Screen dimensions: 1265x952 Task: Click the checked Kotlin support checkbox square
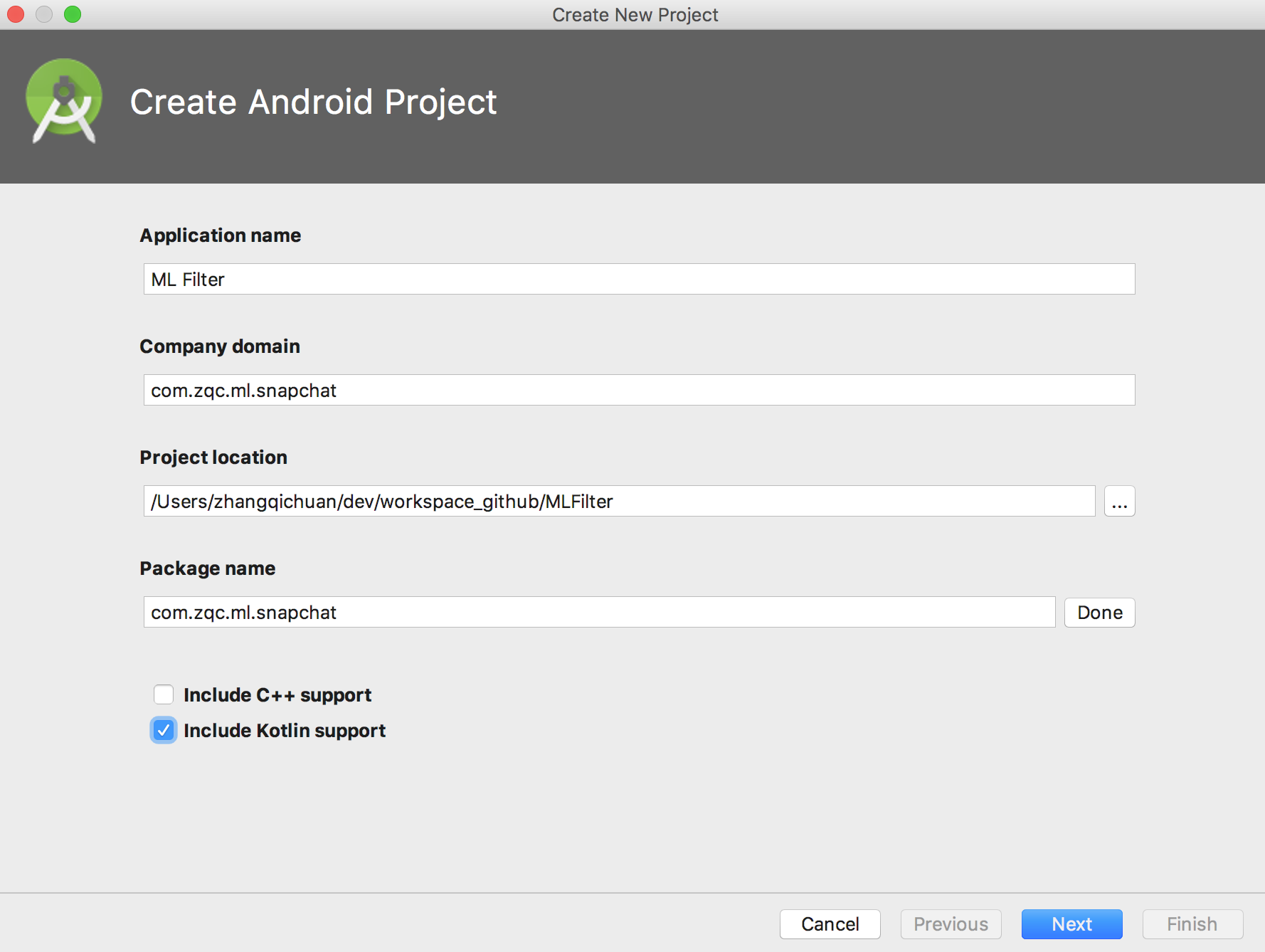click(164, 730)
